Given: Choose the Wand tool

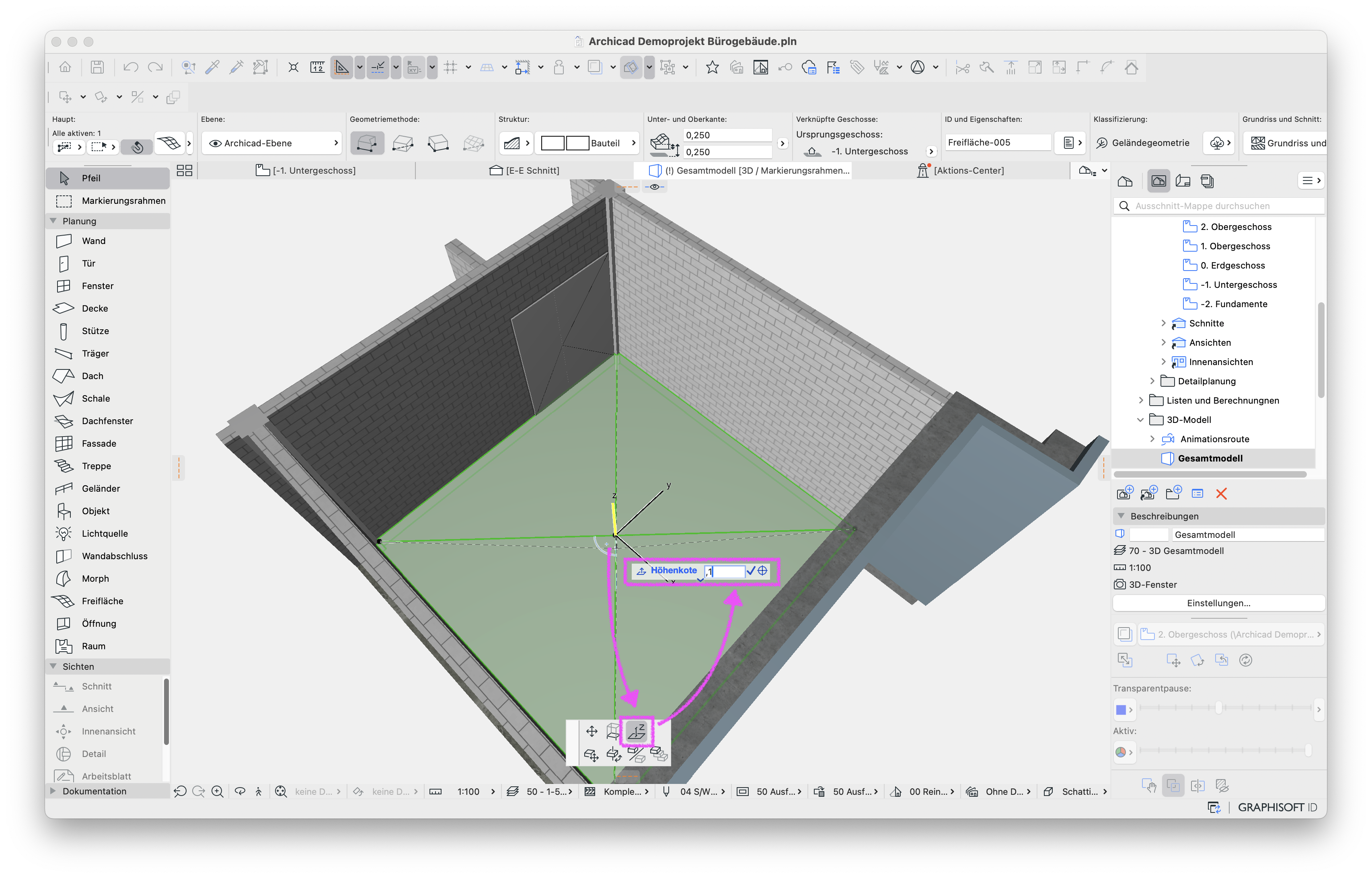Looking at the screenshot, I should point(108,241).
